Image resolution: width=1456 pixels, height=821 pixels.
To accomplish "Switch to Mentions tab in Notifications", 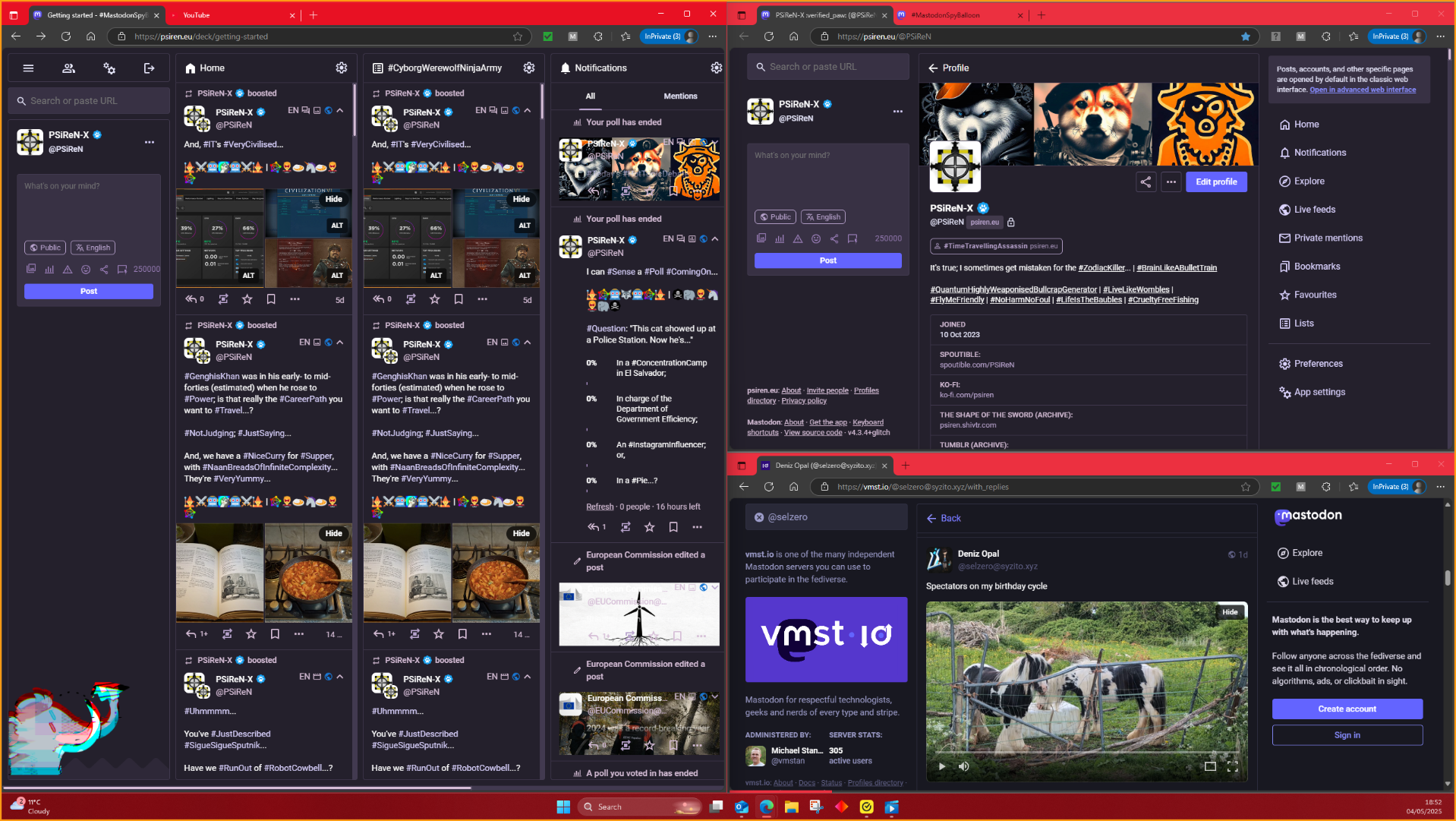I will 680,96.
